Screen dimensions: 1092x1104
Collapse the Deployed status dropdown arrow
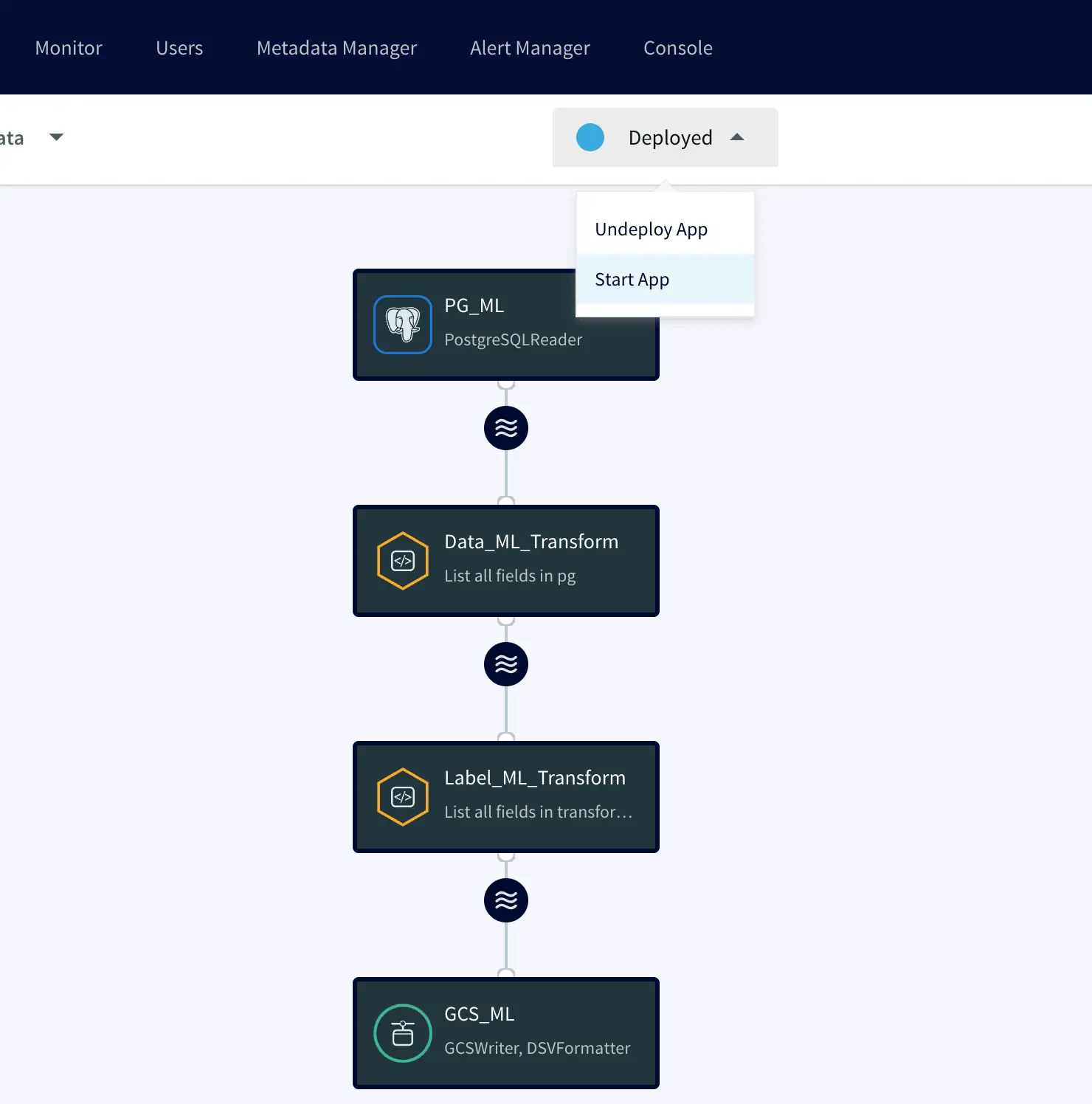737,137
